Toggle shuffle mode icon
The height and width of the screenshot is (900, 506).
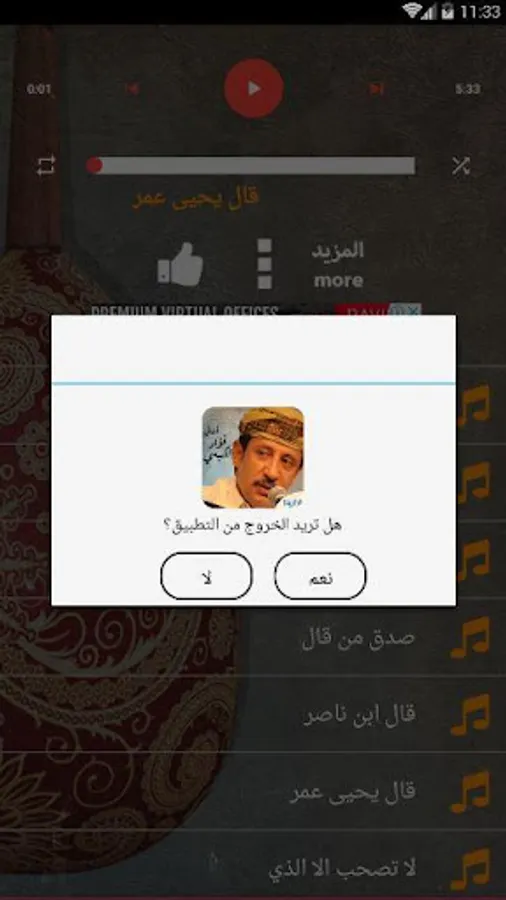tap(461, 165)
